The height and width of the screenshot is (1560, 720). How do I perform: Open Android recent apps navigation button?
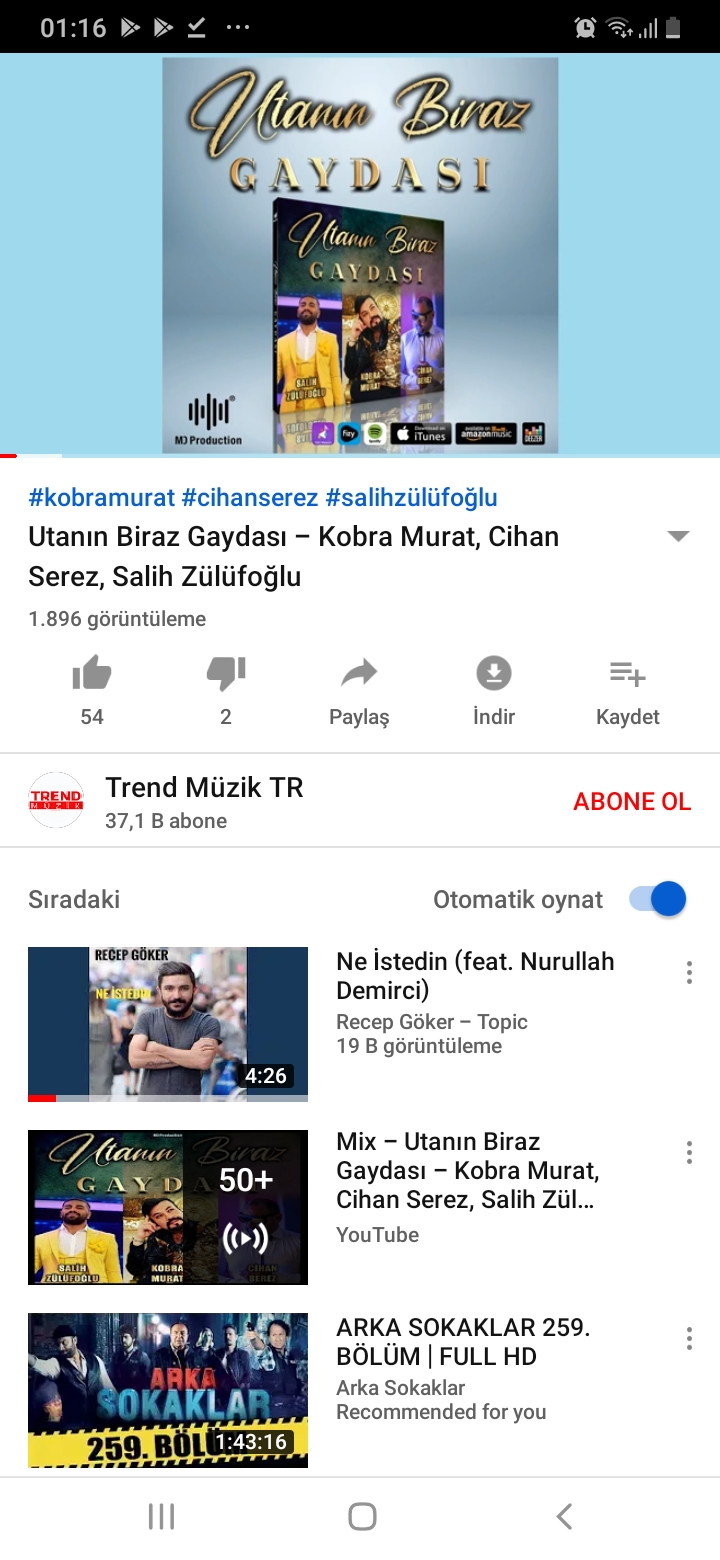tap(161, 1517)
